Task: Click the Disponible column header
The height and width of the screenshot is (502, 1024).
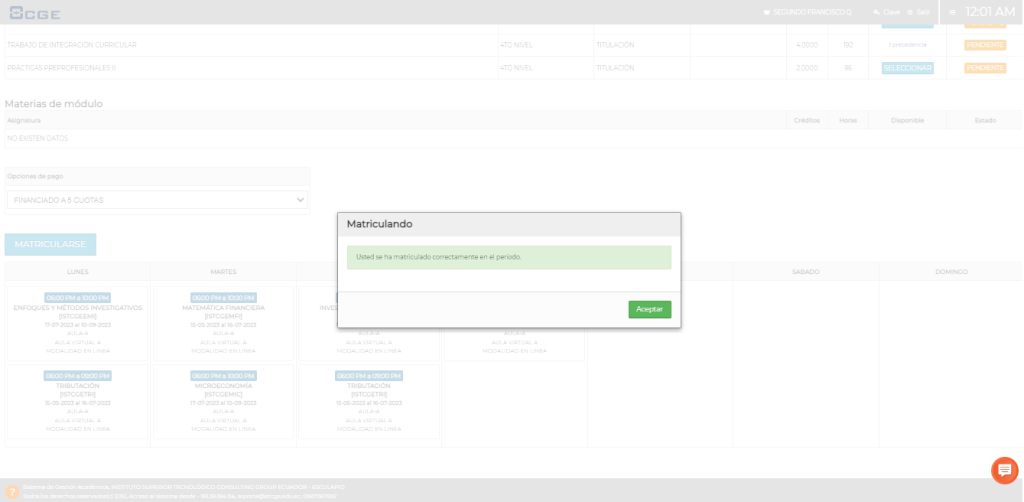Action: (x=907, y=121)
